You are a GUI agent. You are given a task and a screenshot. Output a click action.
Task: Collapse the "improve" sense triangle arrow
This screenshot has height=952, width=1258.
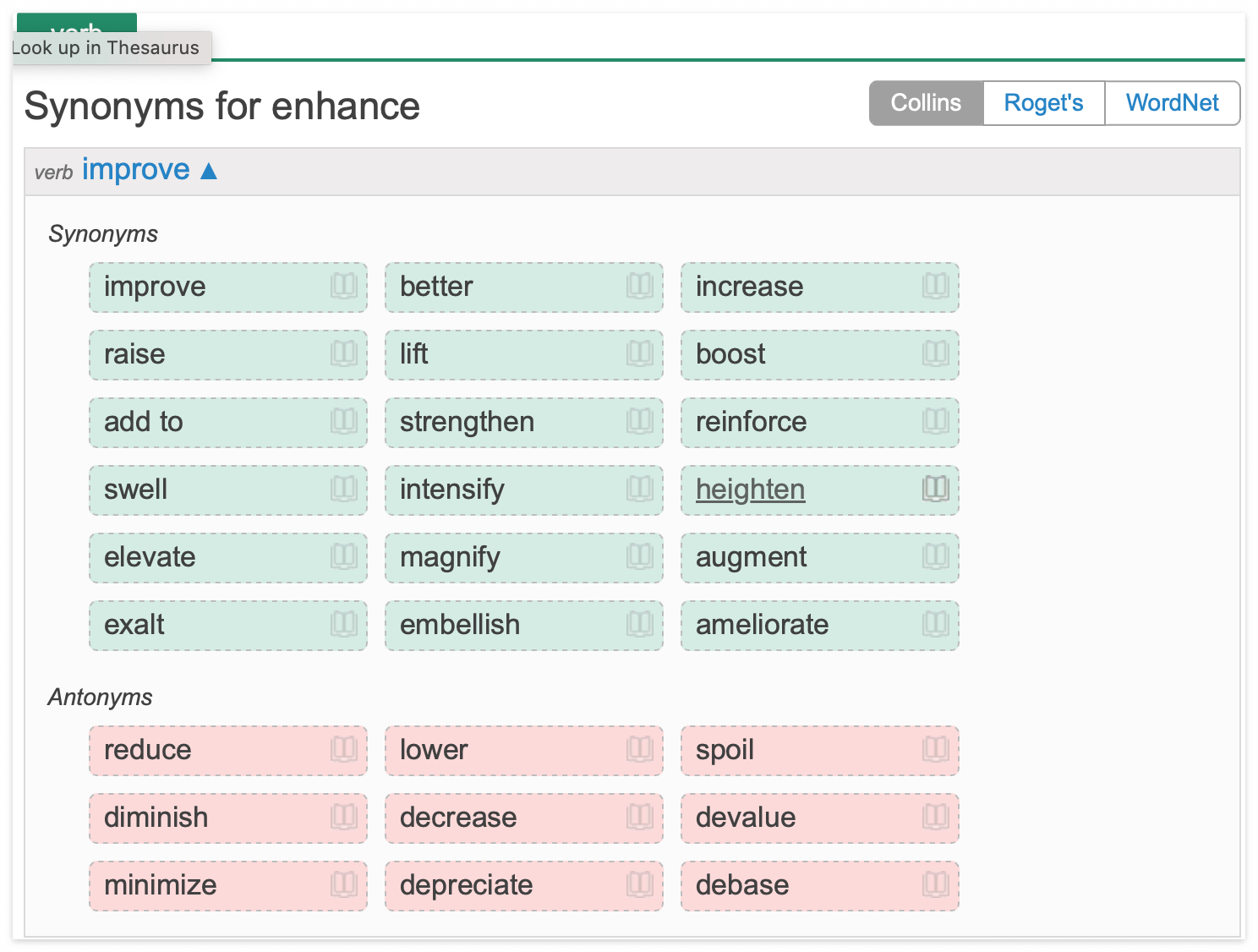[x=209, y=172]
